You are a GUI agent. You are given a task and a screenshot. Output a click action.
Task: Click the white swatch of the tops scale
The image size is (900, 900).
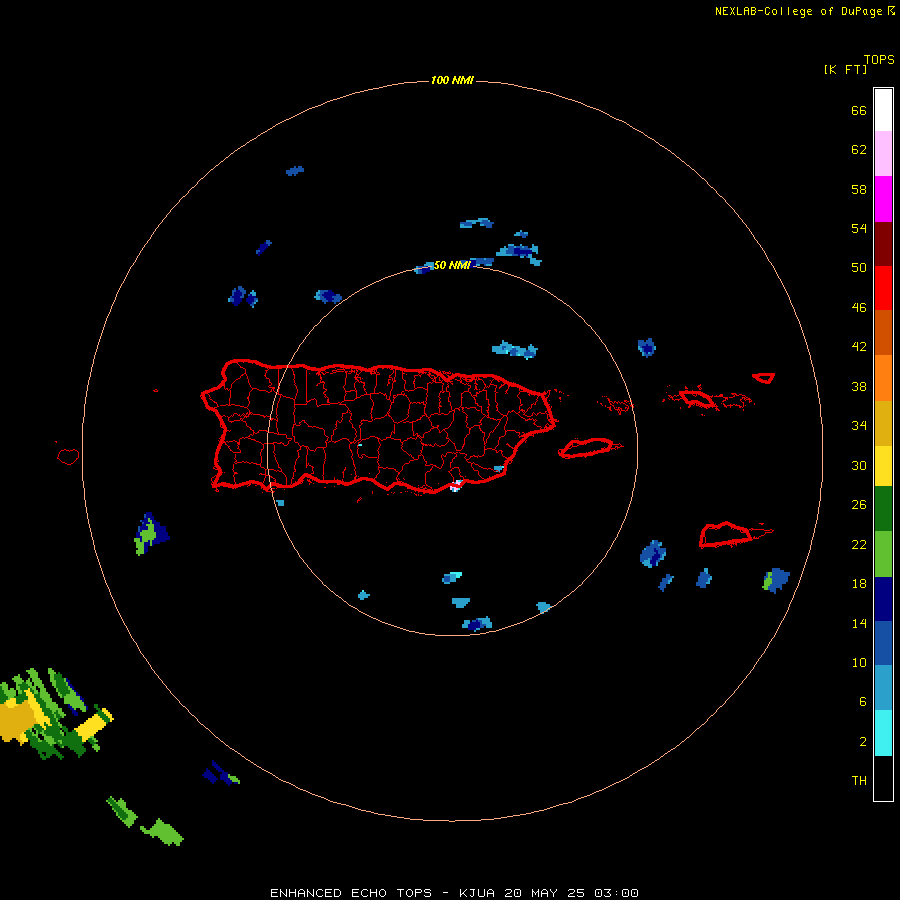pyautogui.click(x=883, y=110)
